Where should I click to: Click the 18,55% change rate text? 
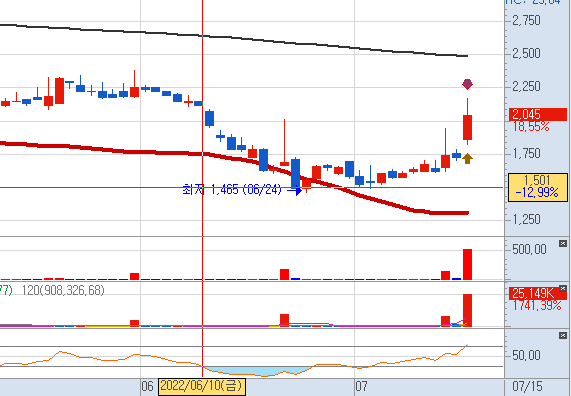pos(531,126)
